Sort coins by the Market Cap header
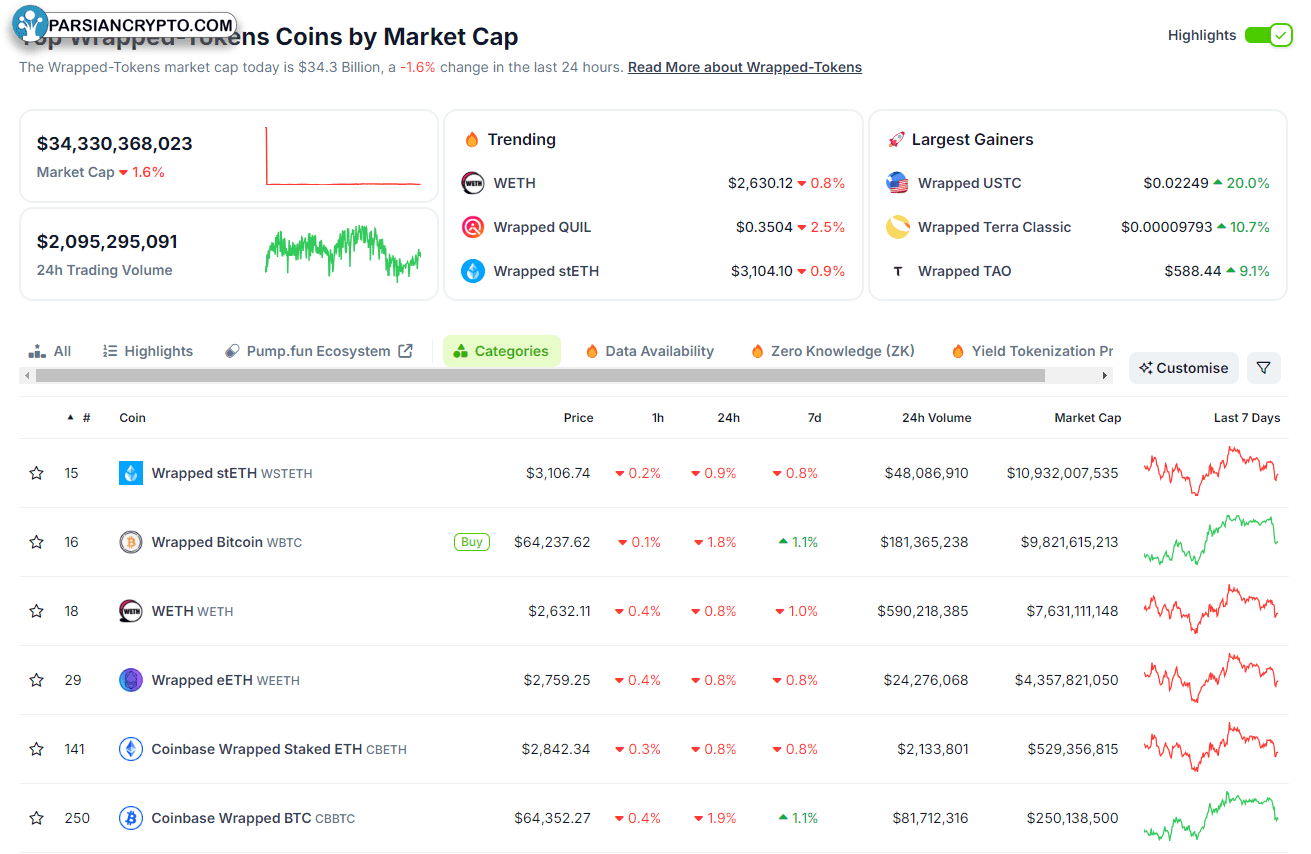 [1087, 418]
